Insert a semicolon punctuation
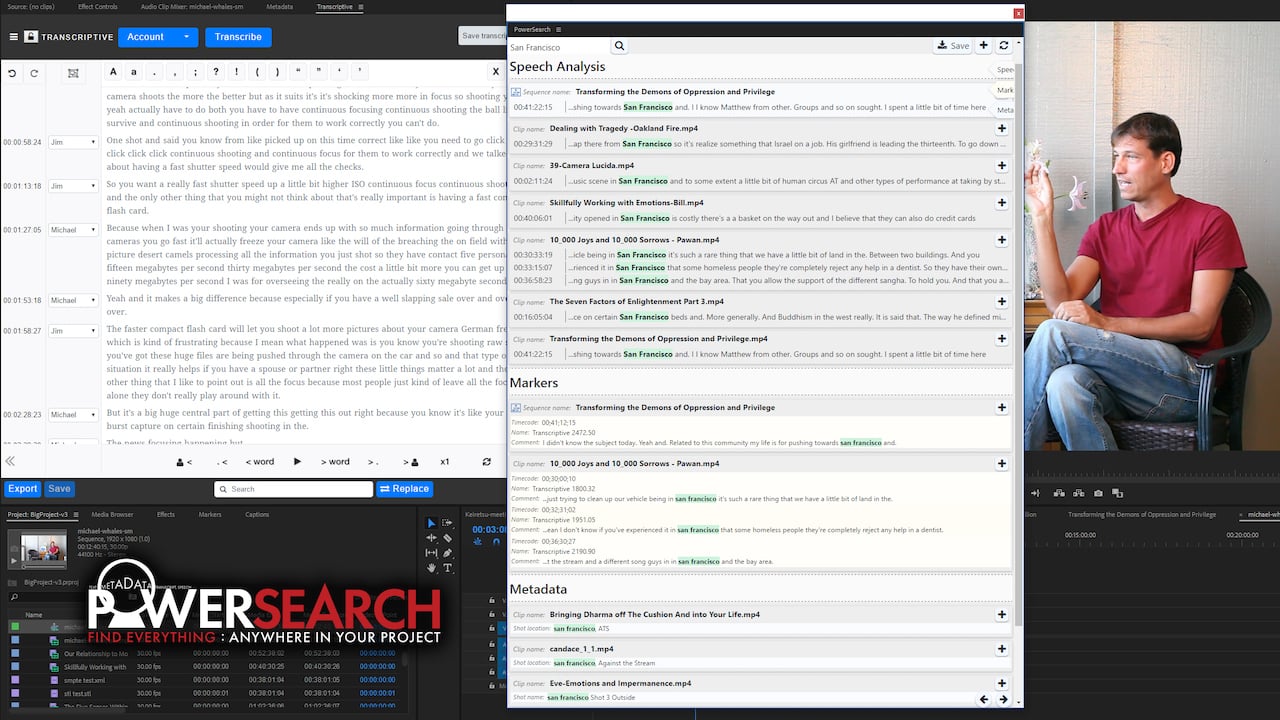This screenshot has width=1280, height=720. point(196,72)
